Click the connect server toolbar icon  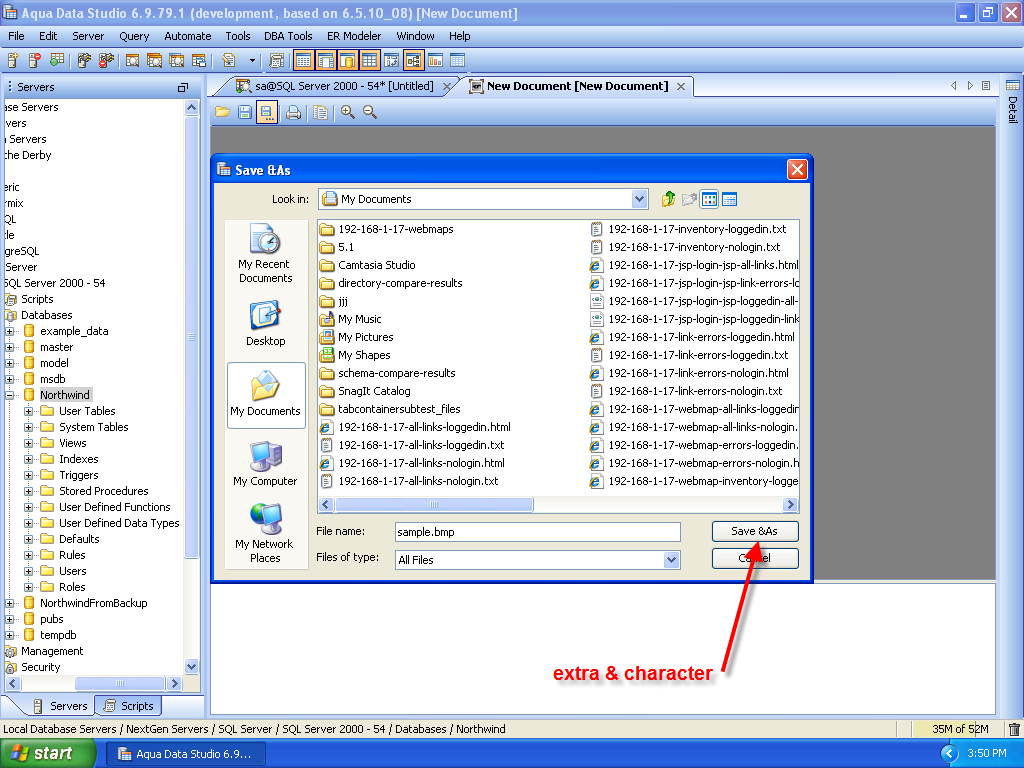click(x=84, y=61)
